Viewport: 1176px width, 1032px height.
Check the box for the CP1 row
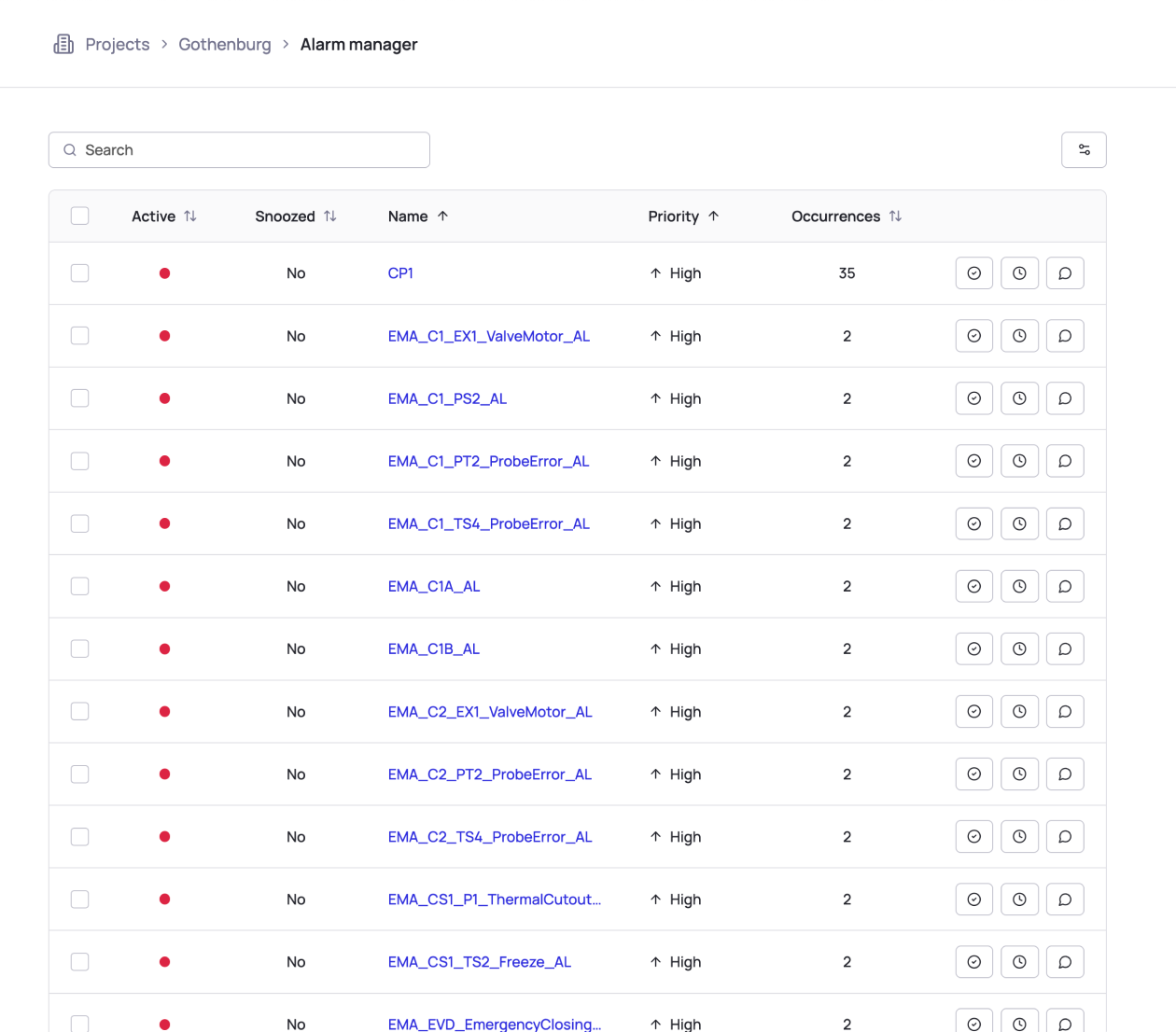pos(80,273)
